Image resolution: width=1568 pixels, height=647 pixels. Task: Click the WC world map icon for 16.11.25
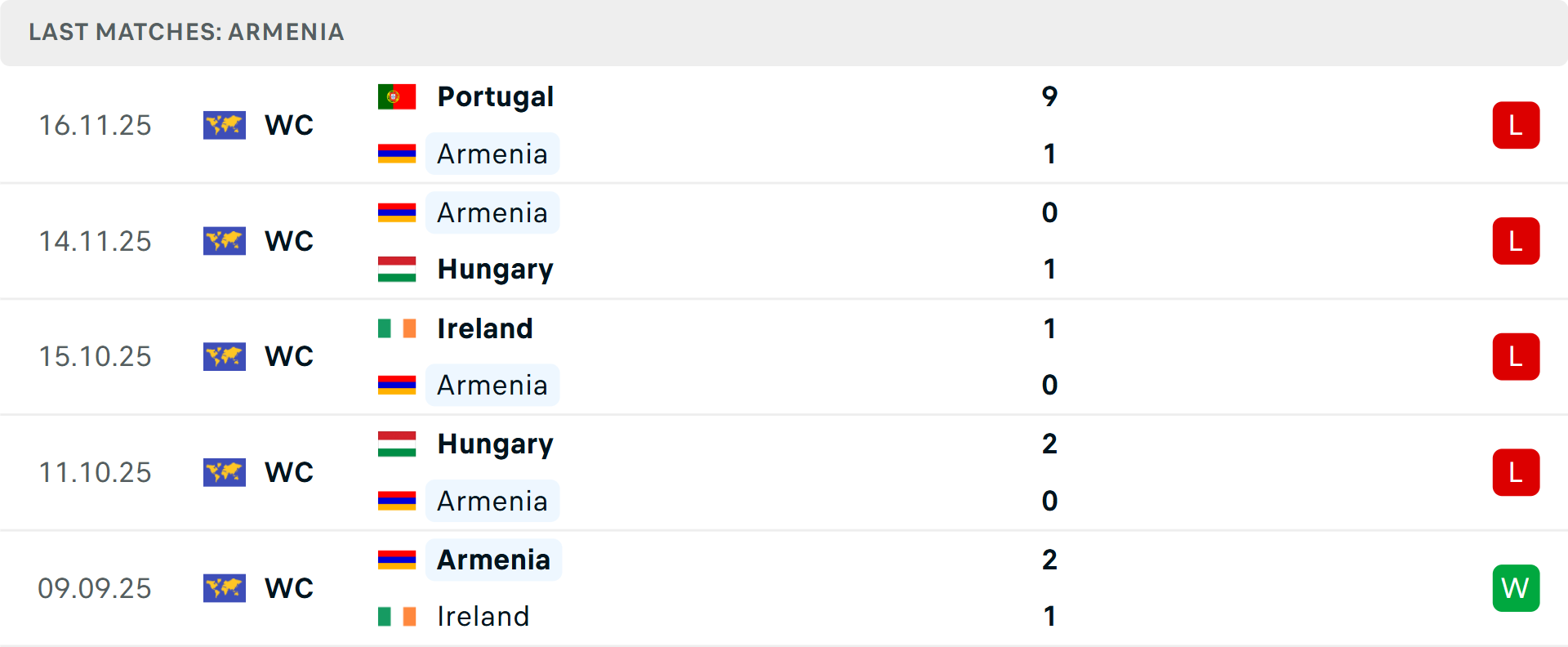pos(225,125)
